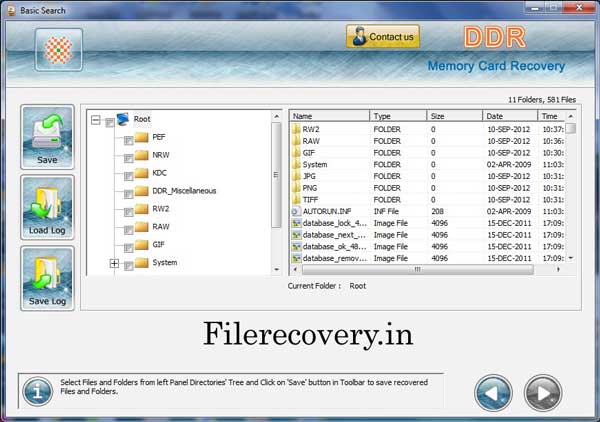Click the DDR_Miscellaneous folder icon in tree
Screen dimensions: 600x422
[142, 191]
